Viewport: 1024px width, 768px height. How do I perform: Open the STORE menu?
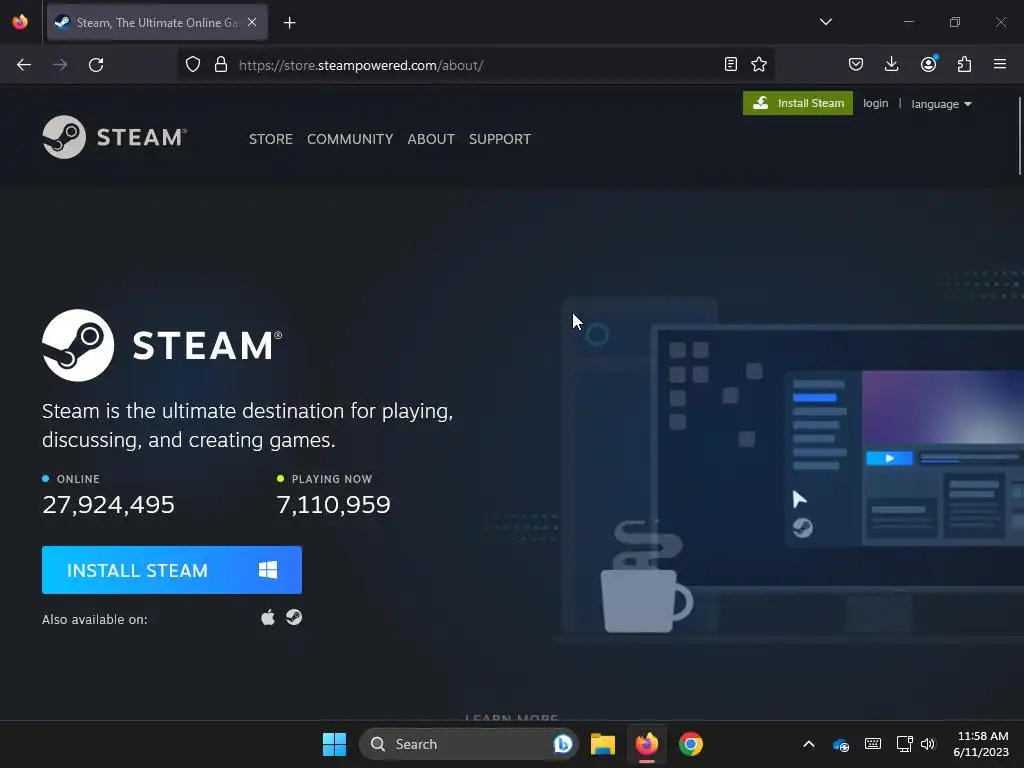click(271, 139)
